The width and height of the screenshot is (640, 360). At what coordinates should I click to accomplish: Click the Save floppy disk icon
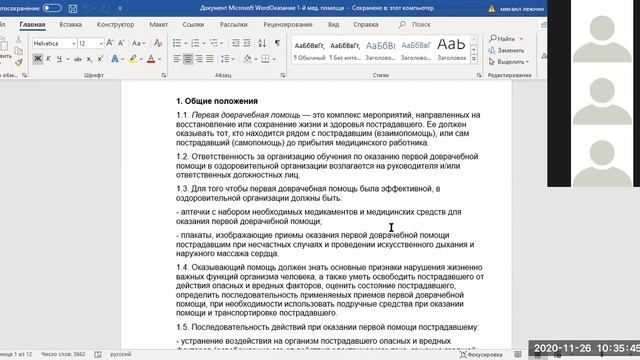tap(73, 8)
